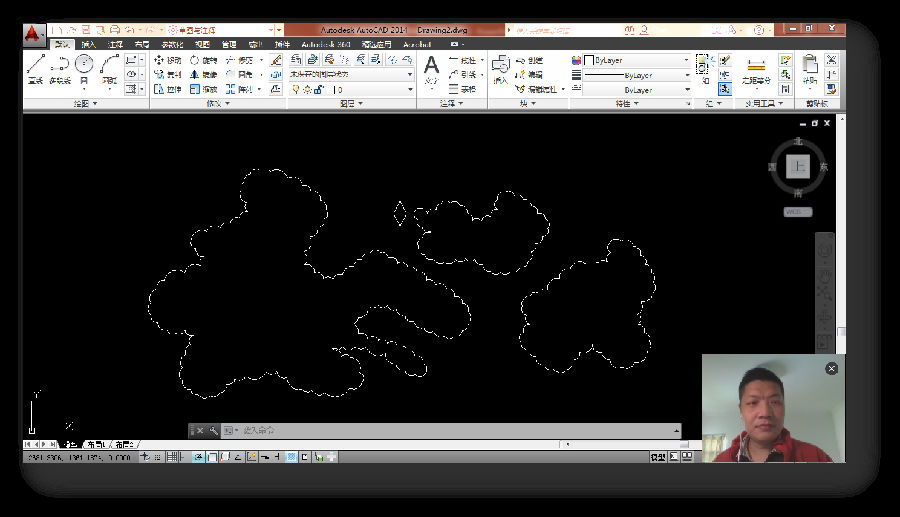Switch to the Insert ribbon tab

89,45
